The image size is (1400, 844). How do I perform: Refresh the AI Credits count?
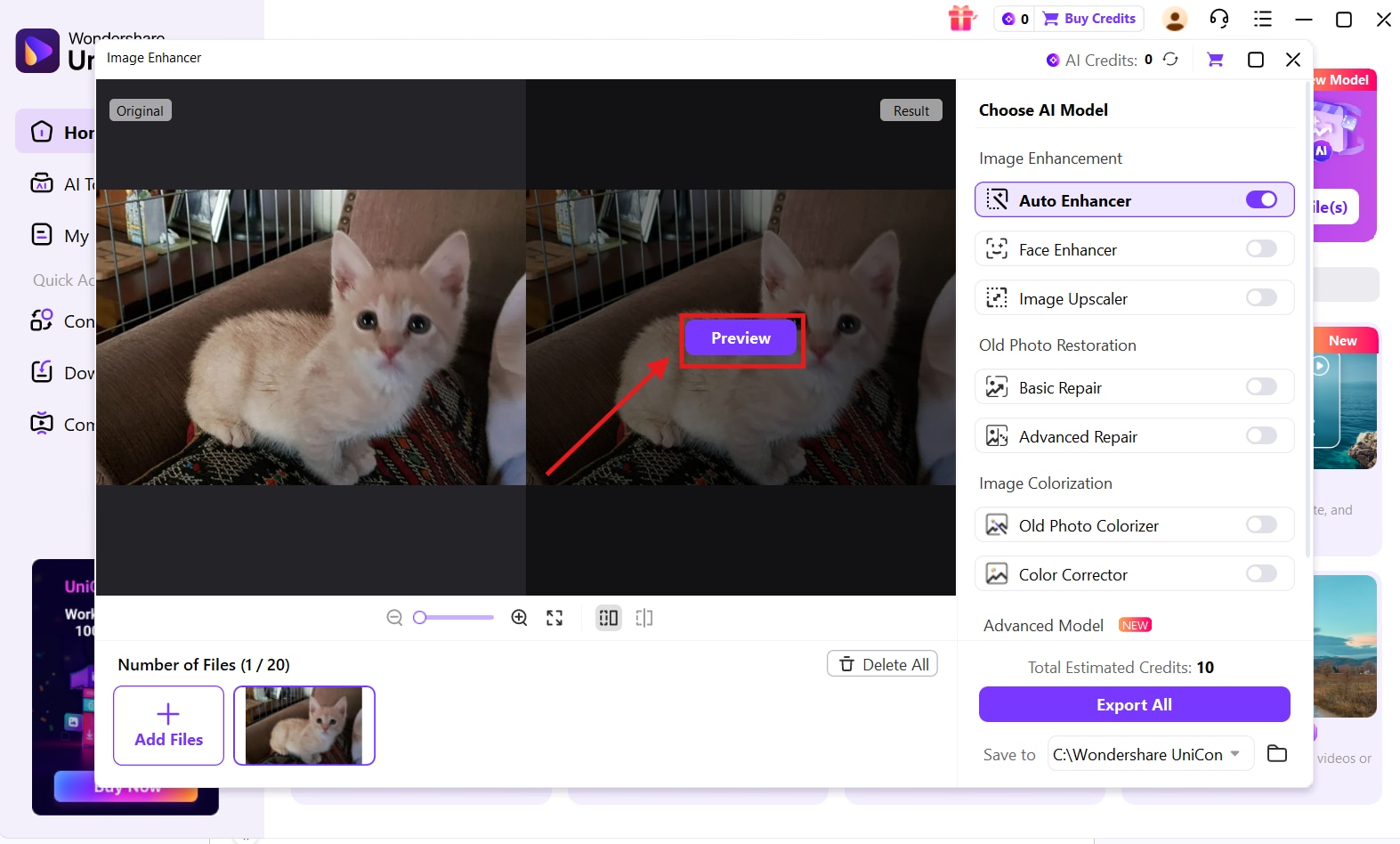[1170, 60]
